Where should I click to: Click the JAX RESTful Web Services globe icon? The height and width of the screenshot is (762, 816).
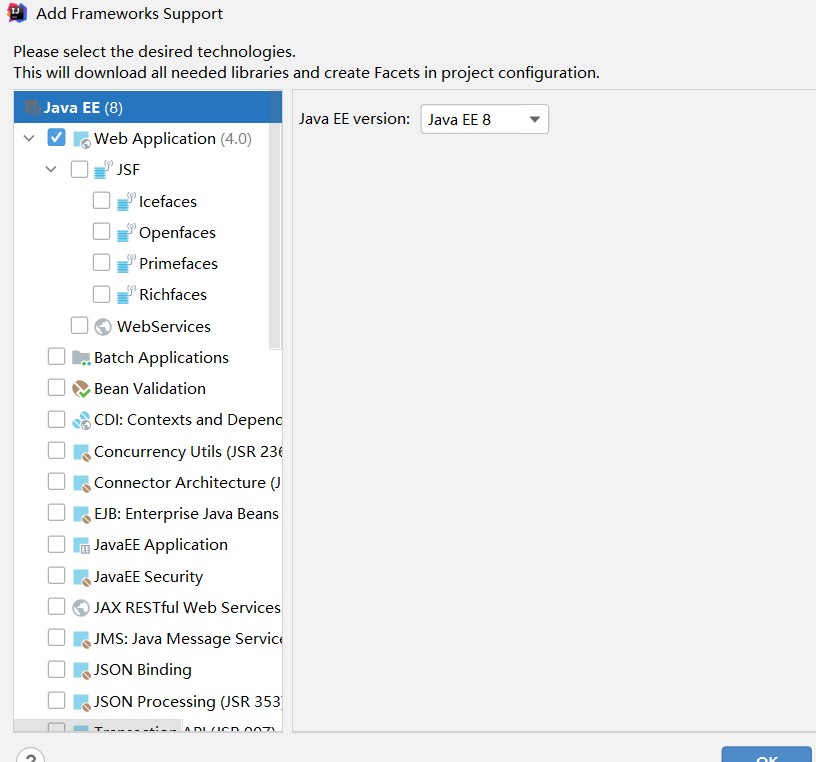pos(81,607)
